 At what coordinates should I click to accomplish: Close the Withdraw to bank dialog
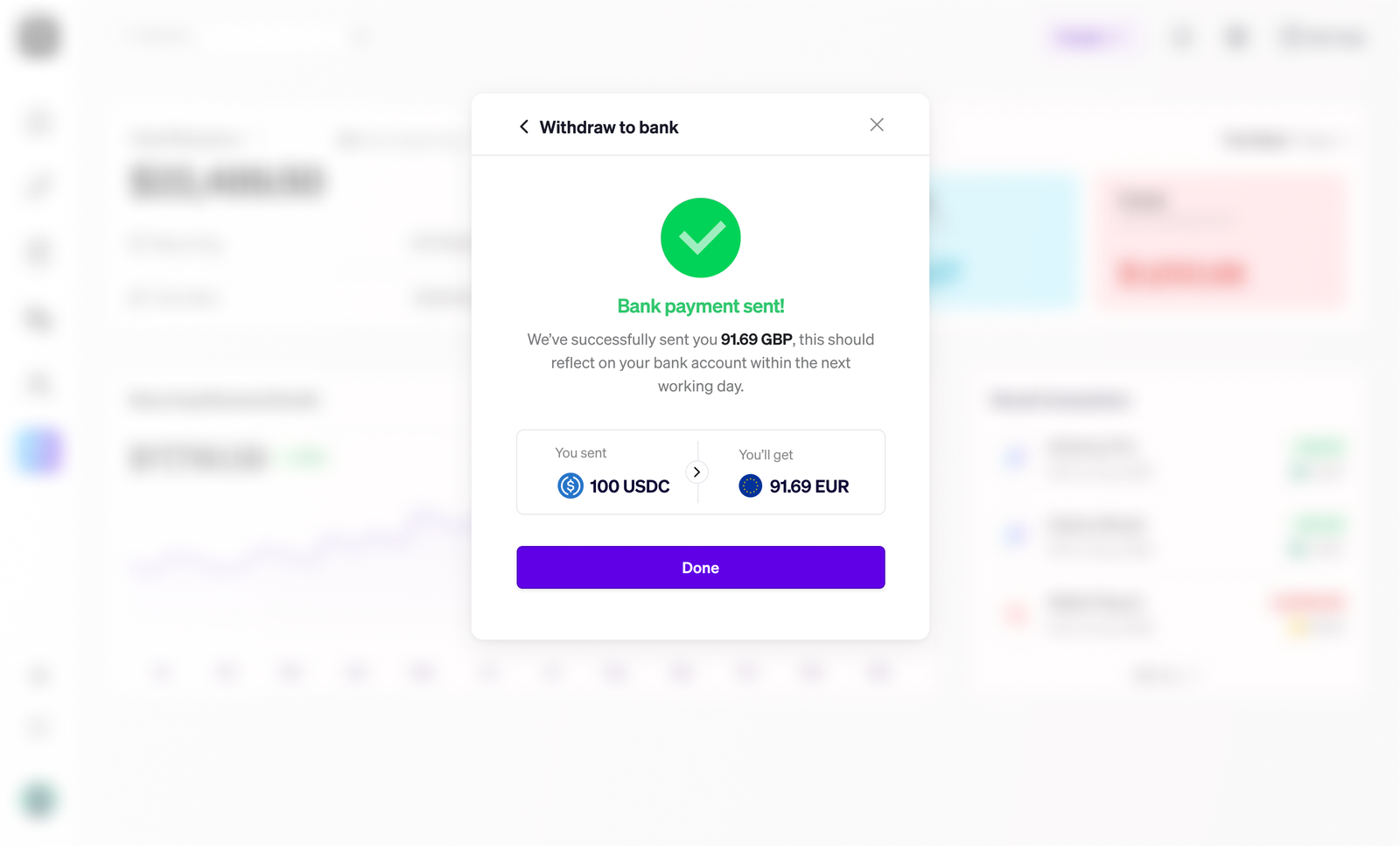click(x=877, y=125)
